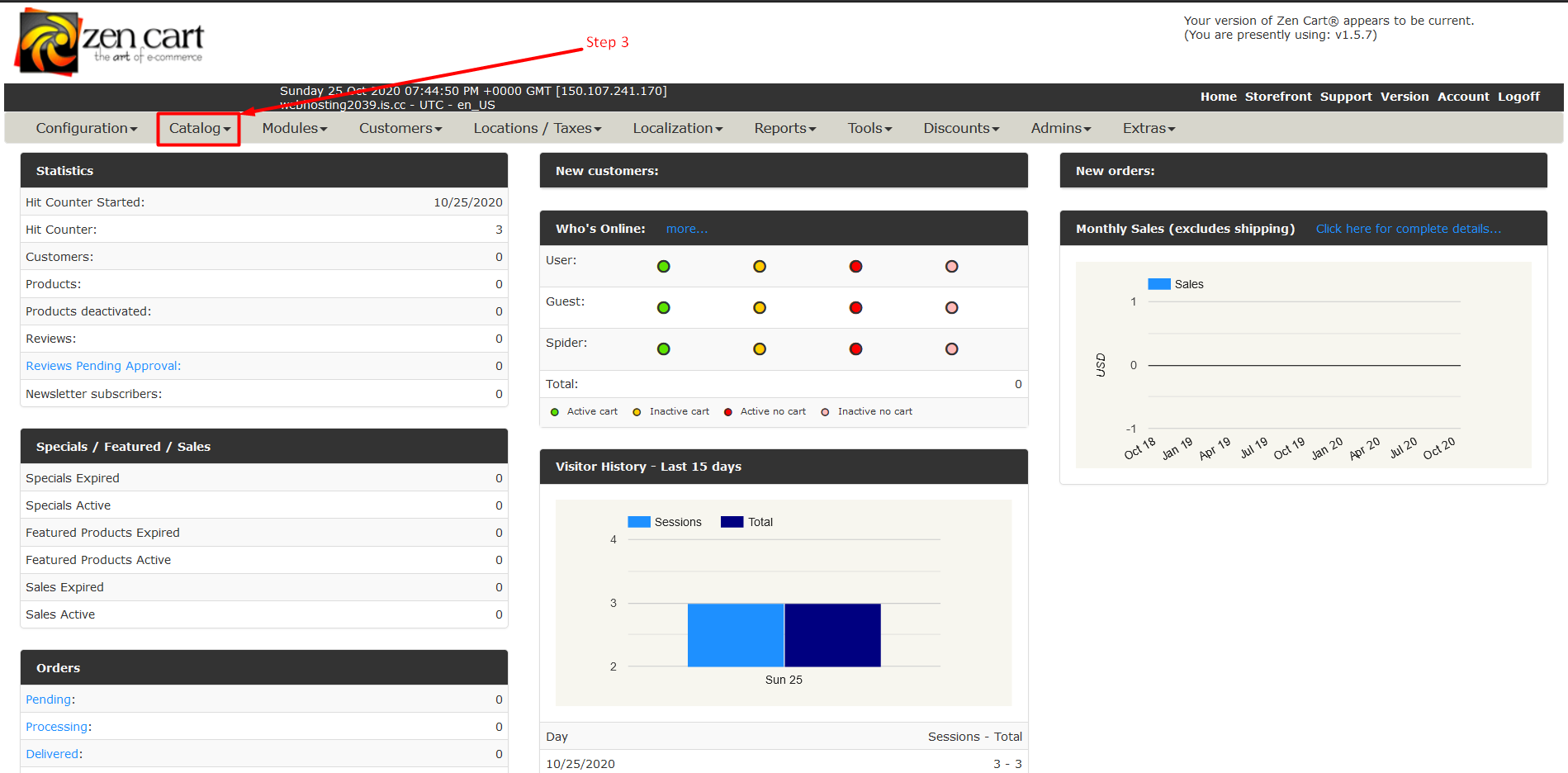Open the Locations / Taxes dropdown
The width and height of the screenshot is (1568, 773).
[538, 128]
